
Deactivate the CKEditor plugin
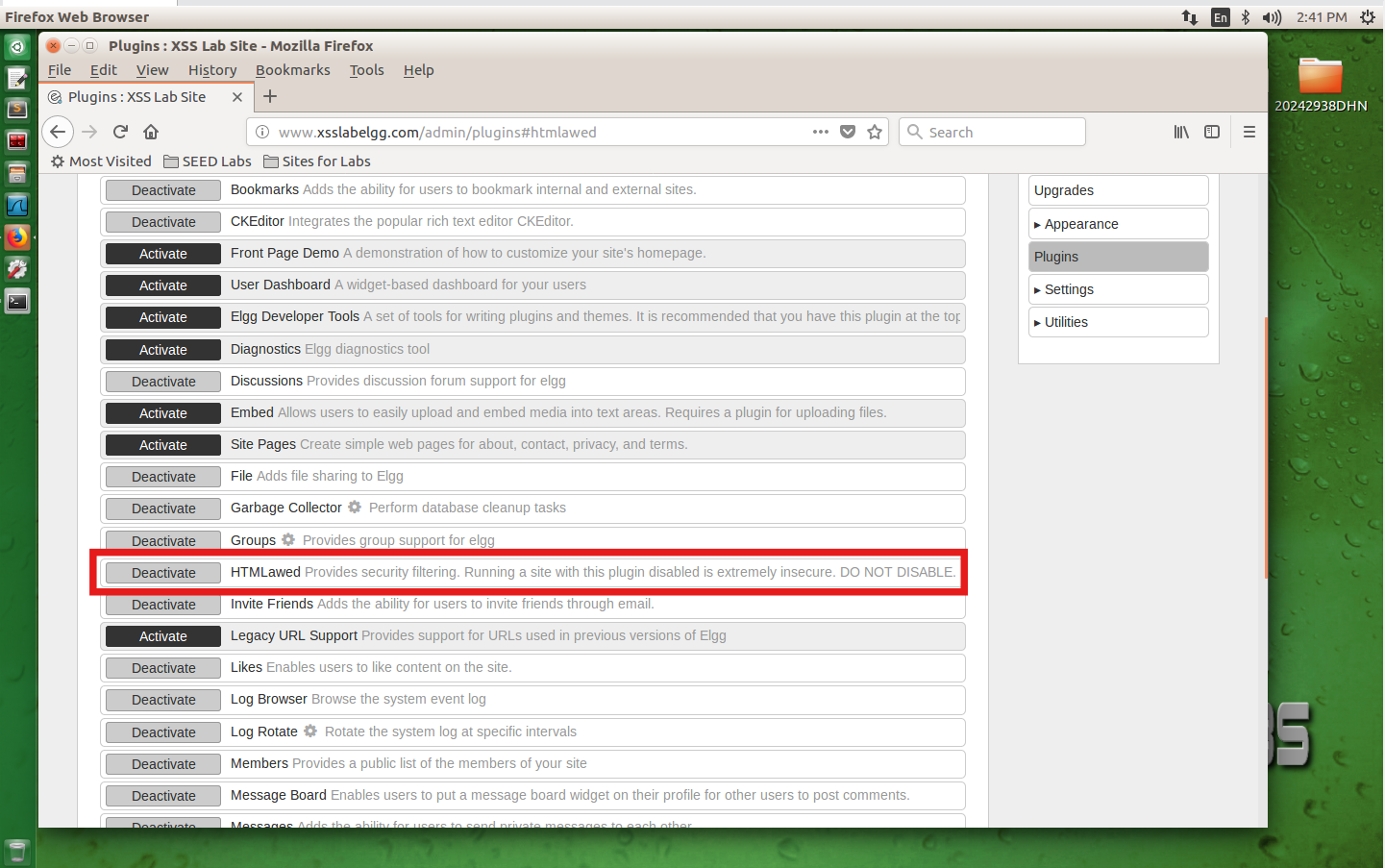click(x=163, y=222)
